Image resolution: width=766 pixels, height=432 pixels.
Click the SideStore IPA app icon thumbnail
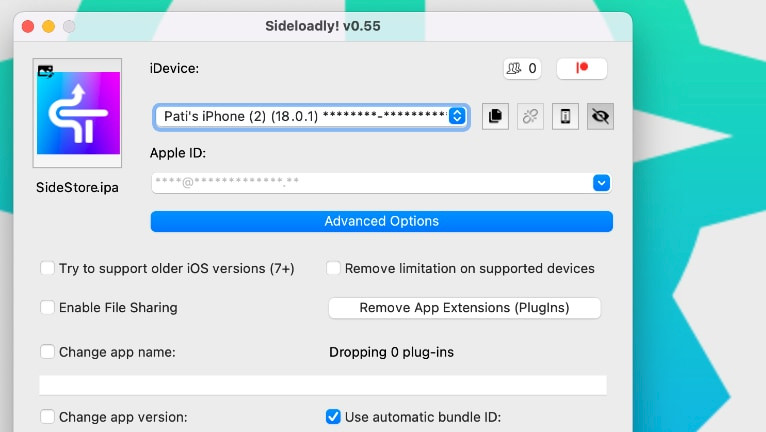tap(77, 113)
